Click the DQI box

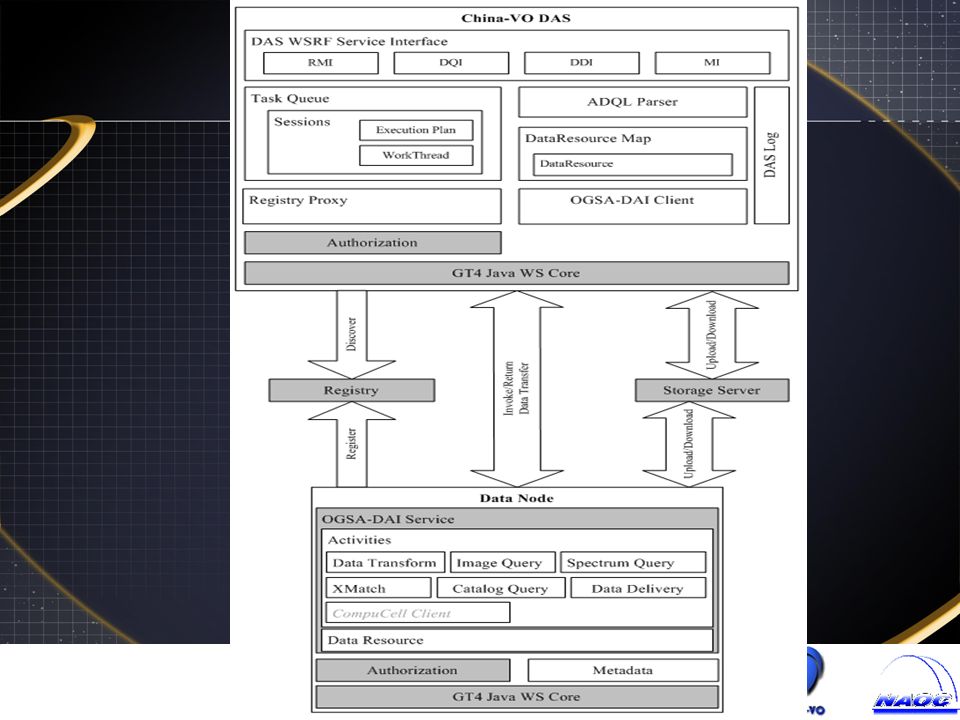tap(451, 62)
